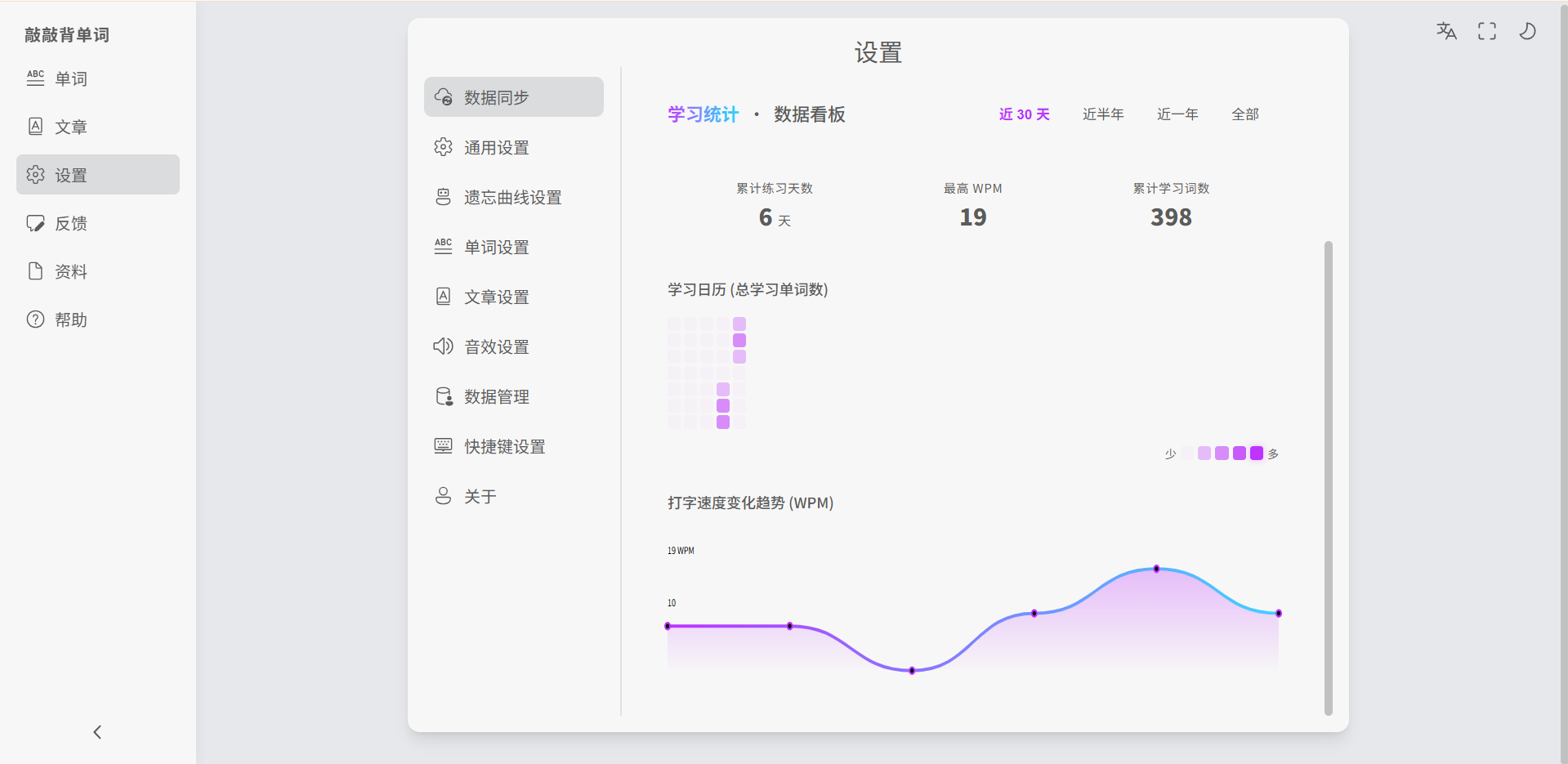Click the last data point on WPM chart
The image size is (1568, 764).
(1279, 613)
